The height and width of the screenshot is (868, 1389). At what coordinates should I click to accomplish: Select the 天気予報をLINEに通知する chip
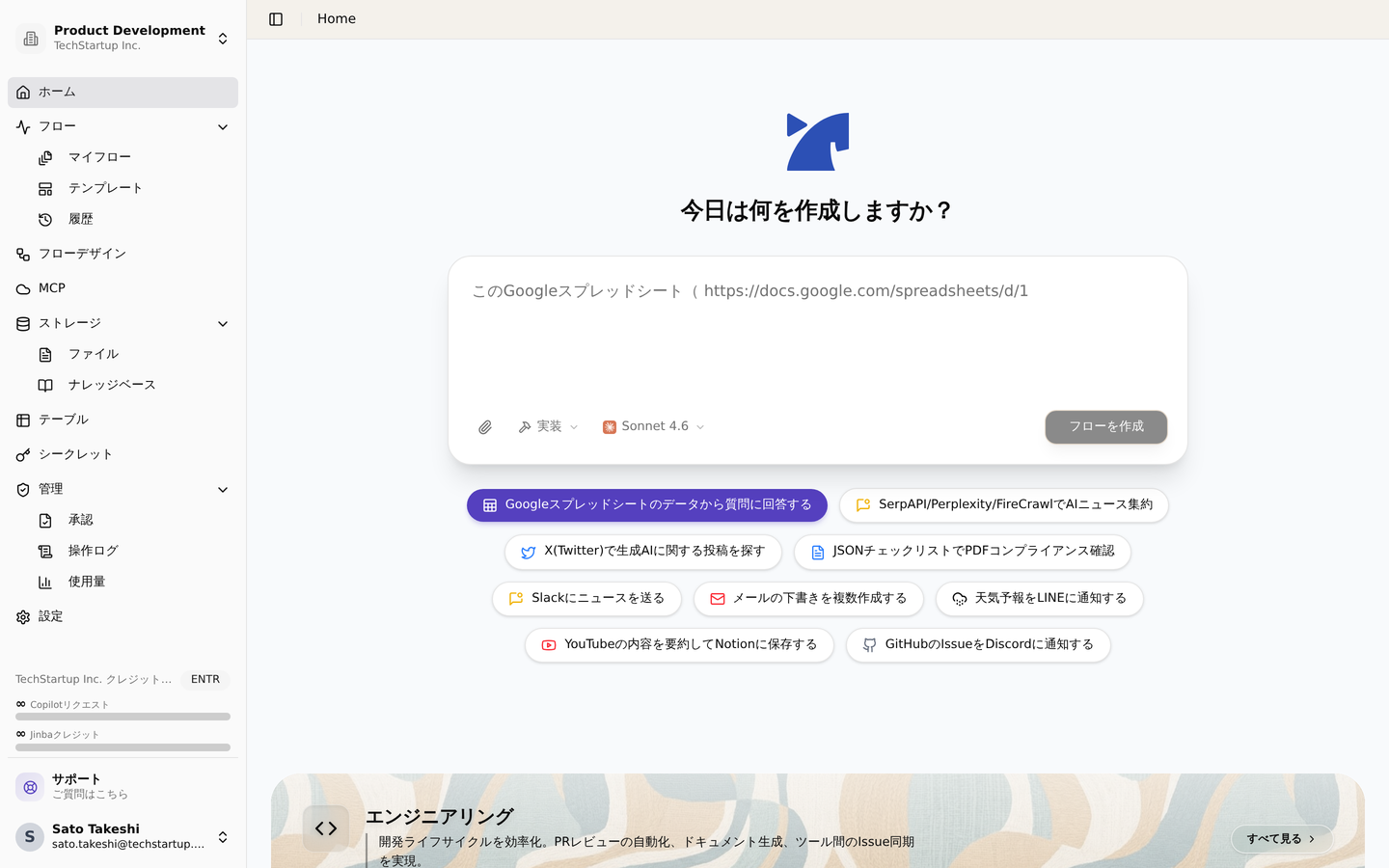coord(1040,599)
